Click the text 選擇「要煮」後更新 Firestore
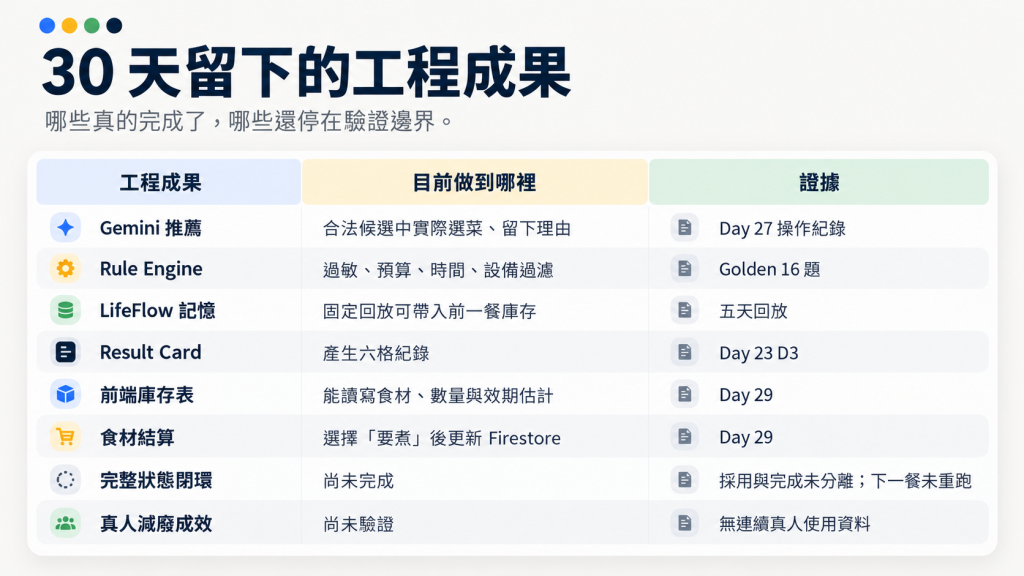The image size is (1024, 576). [x=441, y=438]
